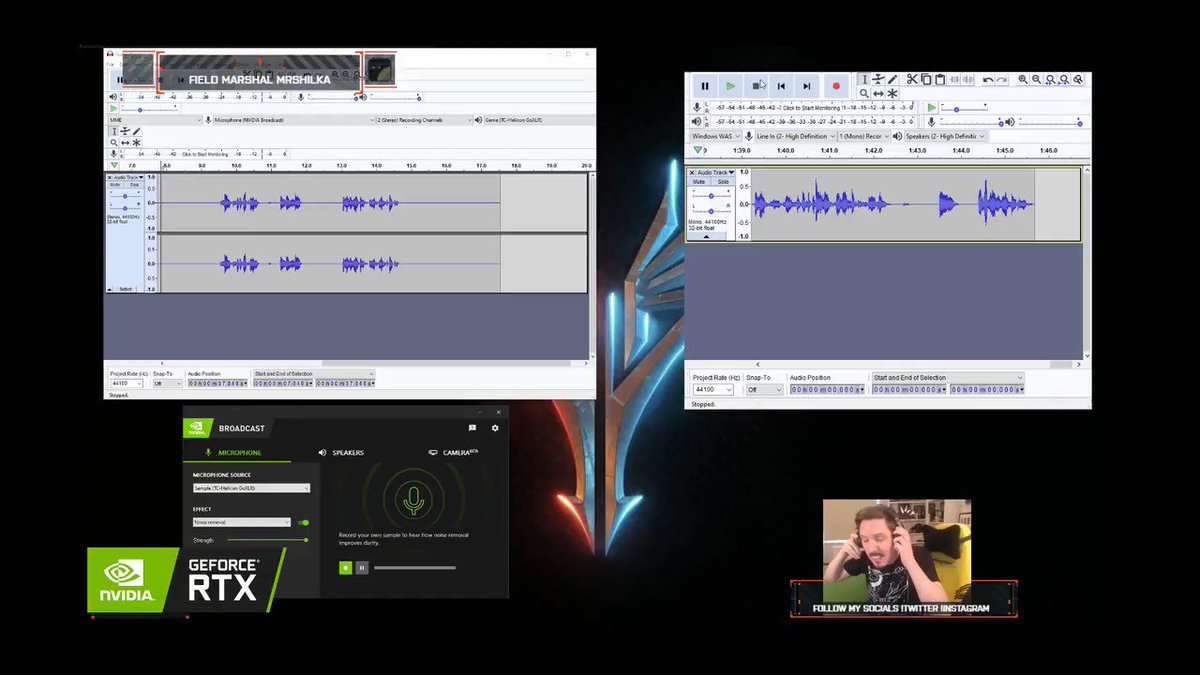The height and width of the screenshot is (675, 1200).
Task: Mute the Audio Track in right Audacity
Action: [700, 182]
